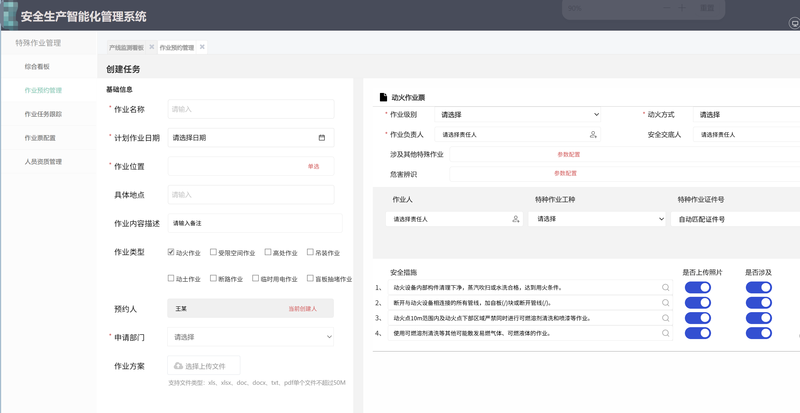Click the 具体地点 input field

pyautogui.click(x=251, y=195)
